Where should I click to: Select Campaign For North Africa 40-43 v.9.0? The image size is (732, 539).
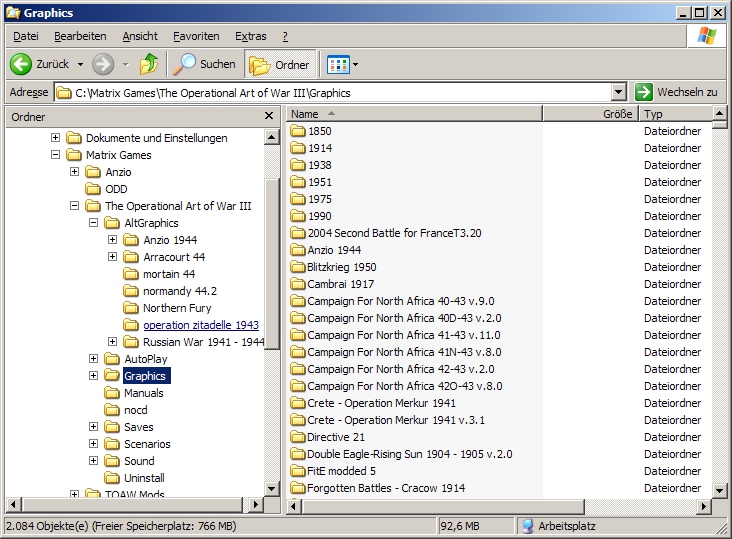(x=401, y=301)
